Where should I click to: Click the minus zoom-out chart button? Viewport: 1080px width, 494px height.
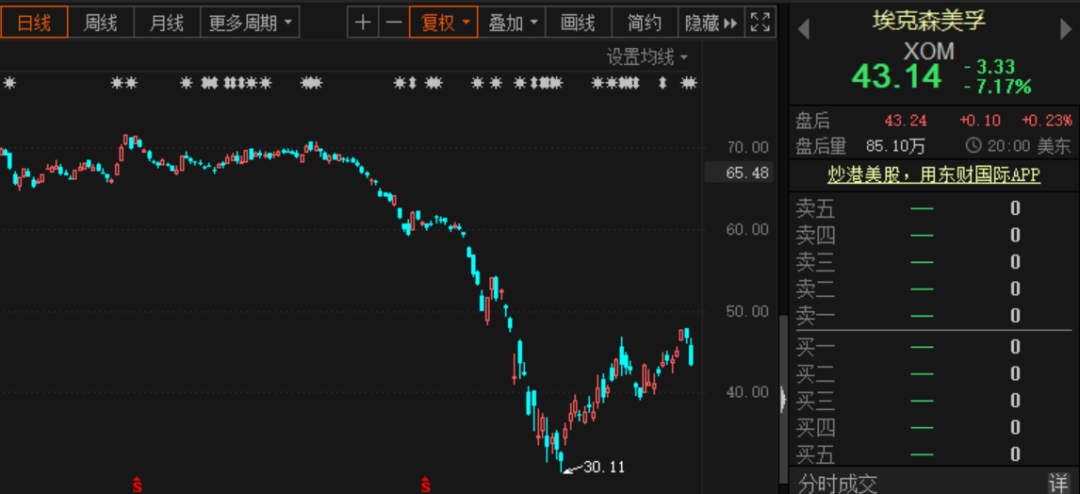point(395,23)
